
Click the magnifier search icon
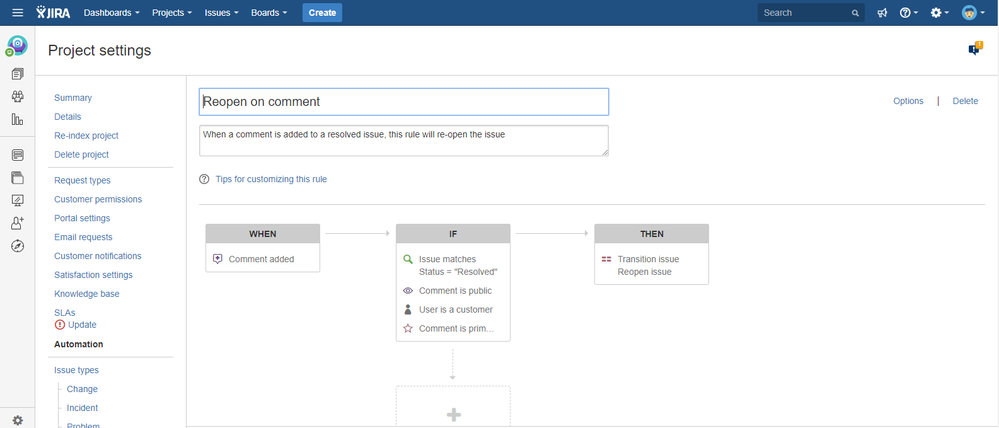(855, 13)
